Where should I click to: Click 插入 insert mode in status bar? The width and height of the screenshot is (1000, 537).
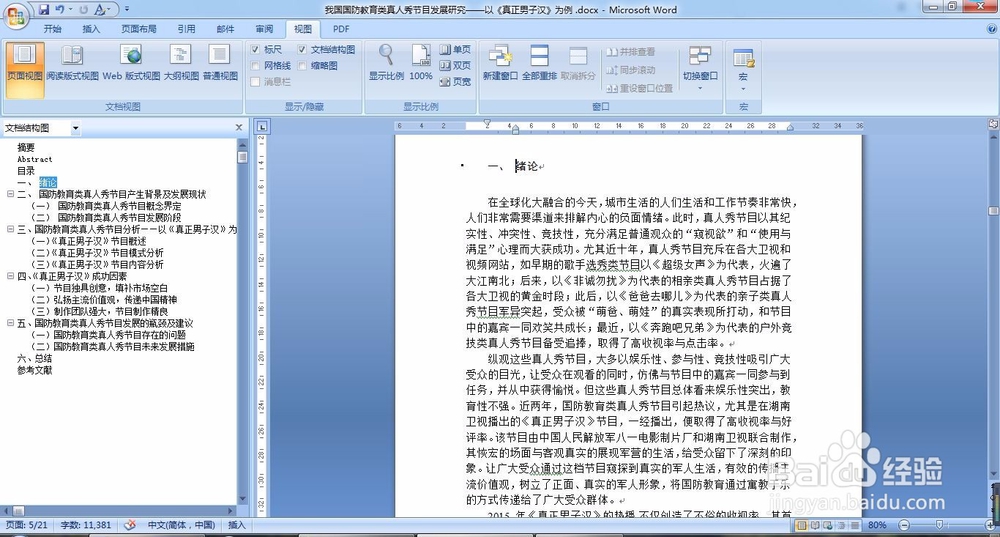[237, 525]
